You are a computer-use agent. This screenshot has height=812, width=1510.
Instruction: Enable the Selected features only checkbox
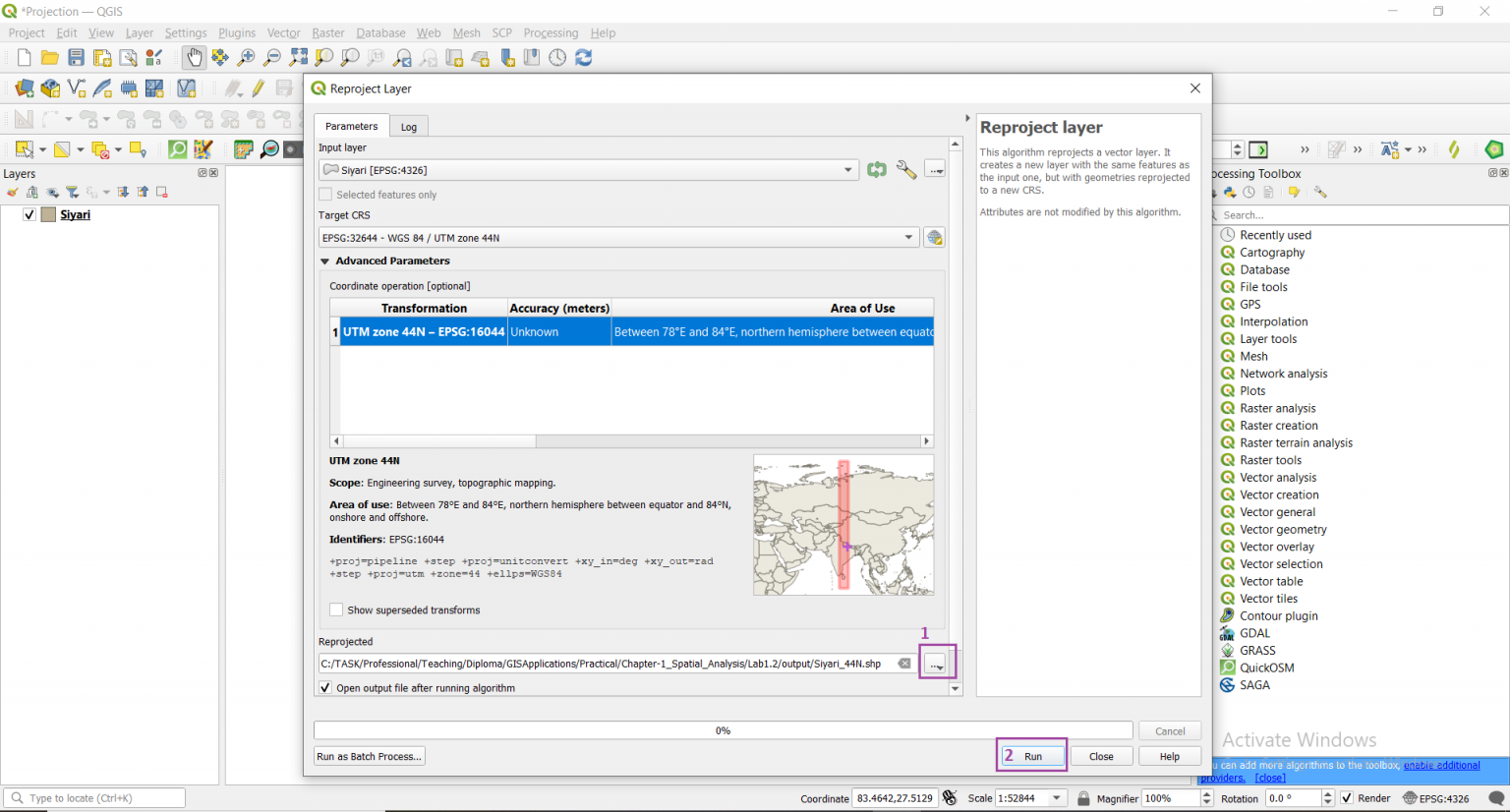[325, 193]
